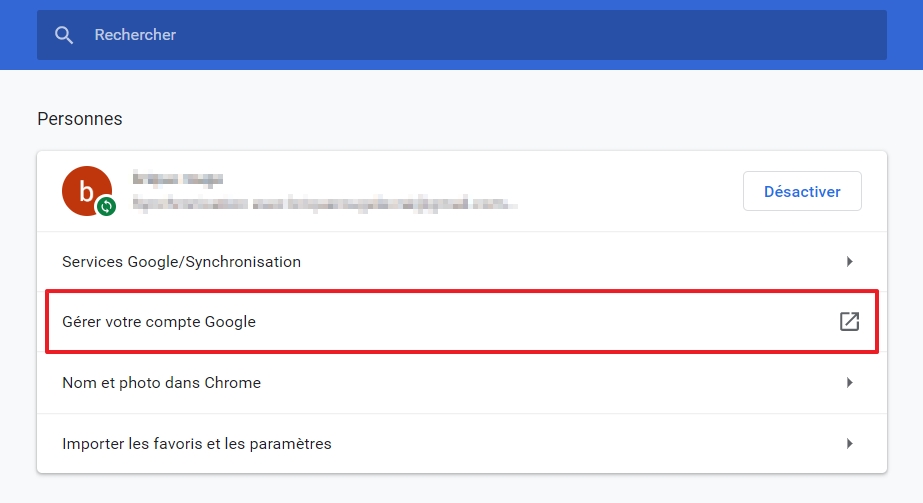Select Importer les favoris et les paramètres
This screenshot has width=923, height=503.
coord(196,443)
